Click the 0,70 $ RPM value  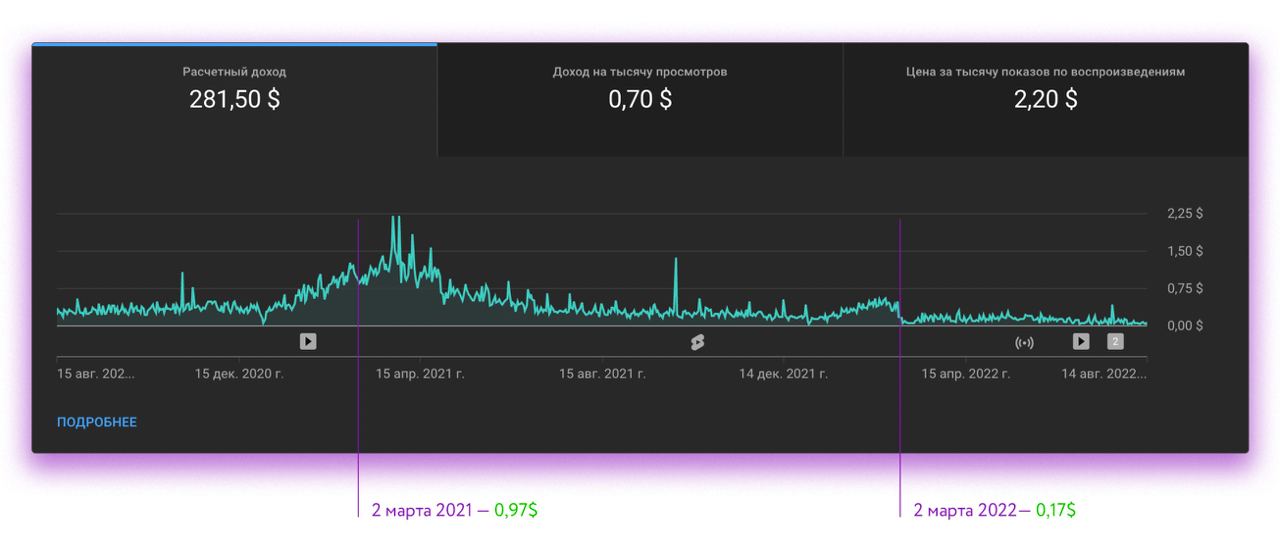(640, 99)
